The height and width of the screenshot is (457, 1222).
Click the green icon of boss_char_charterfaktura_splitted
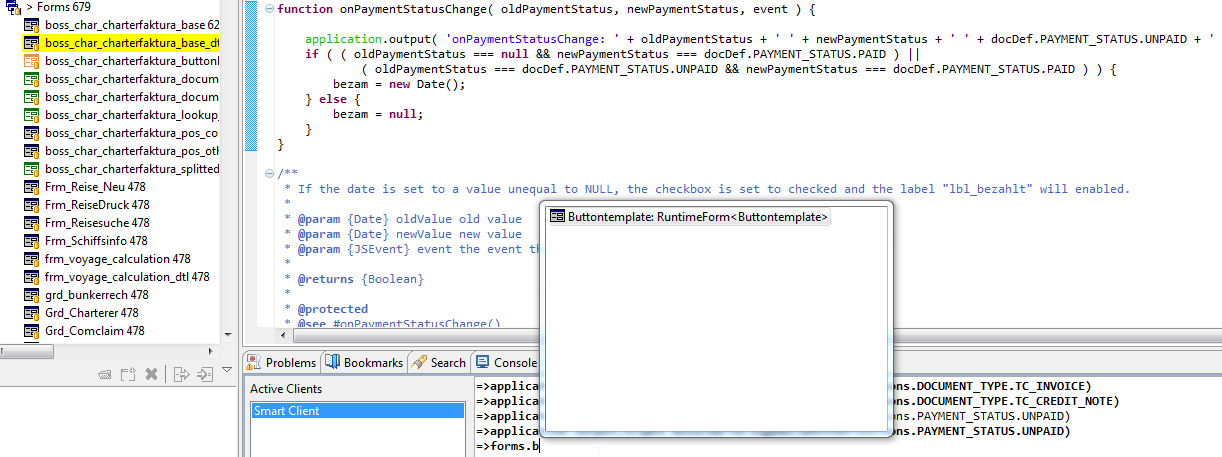[x=31, y=169]
